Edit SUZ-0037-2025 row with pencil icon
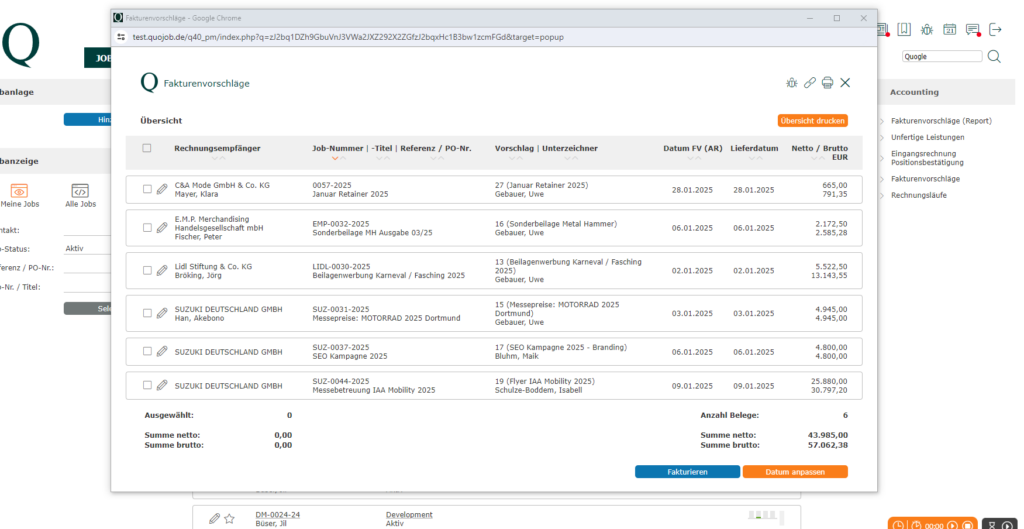 [163, 351]
